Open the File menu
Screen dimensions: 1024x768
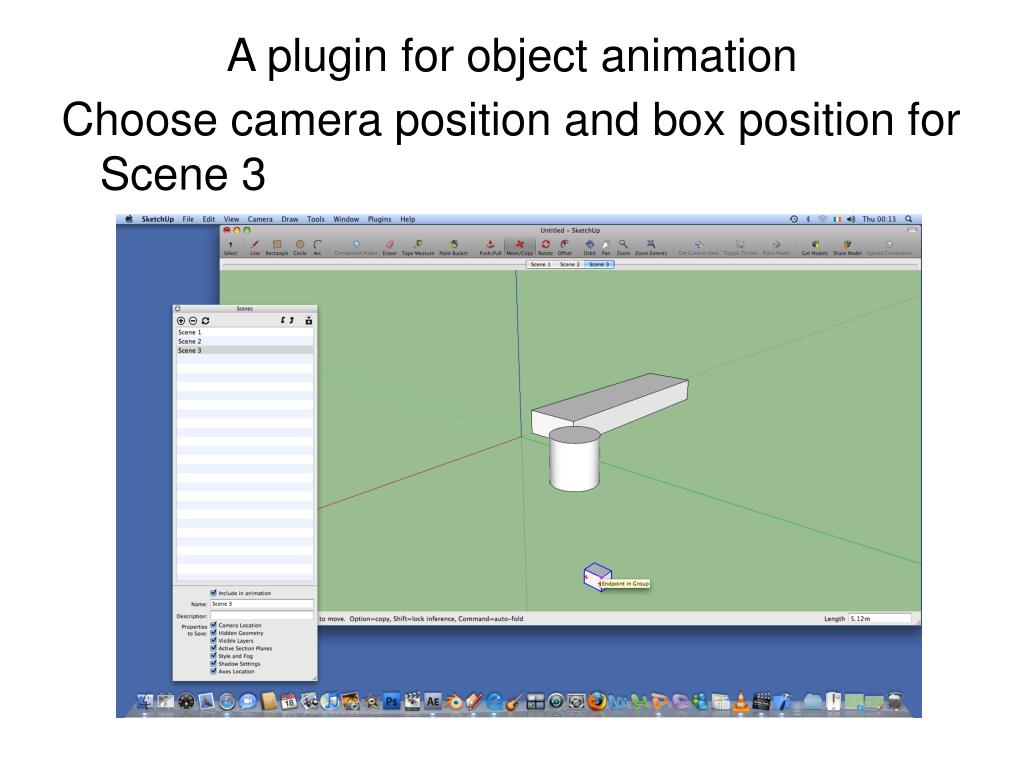[188, 219]
